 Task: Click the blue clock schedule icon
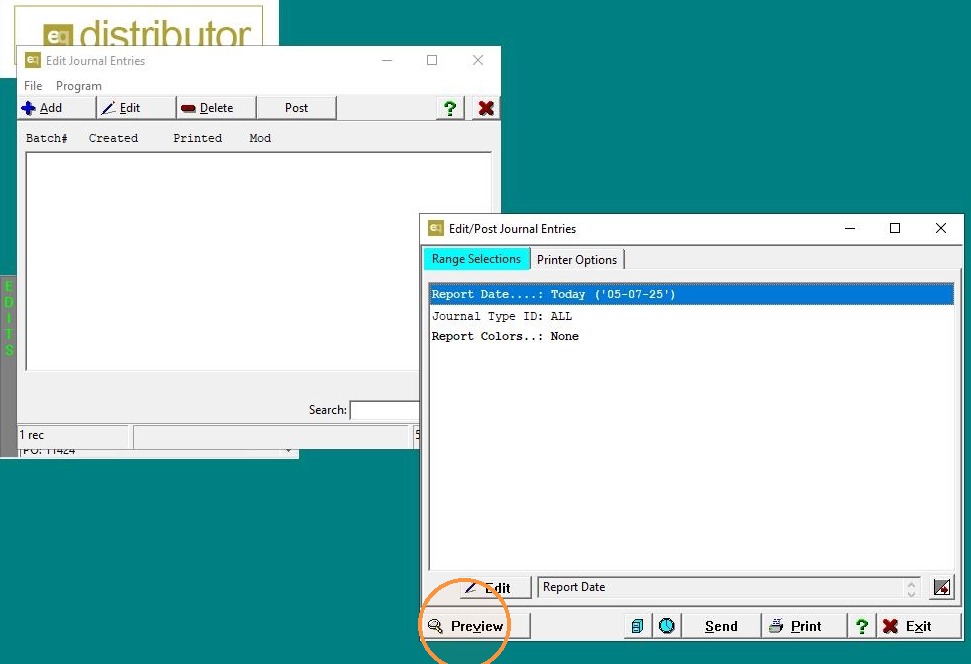coord(667,626)
